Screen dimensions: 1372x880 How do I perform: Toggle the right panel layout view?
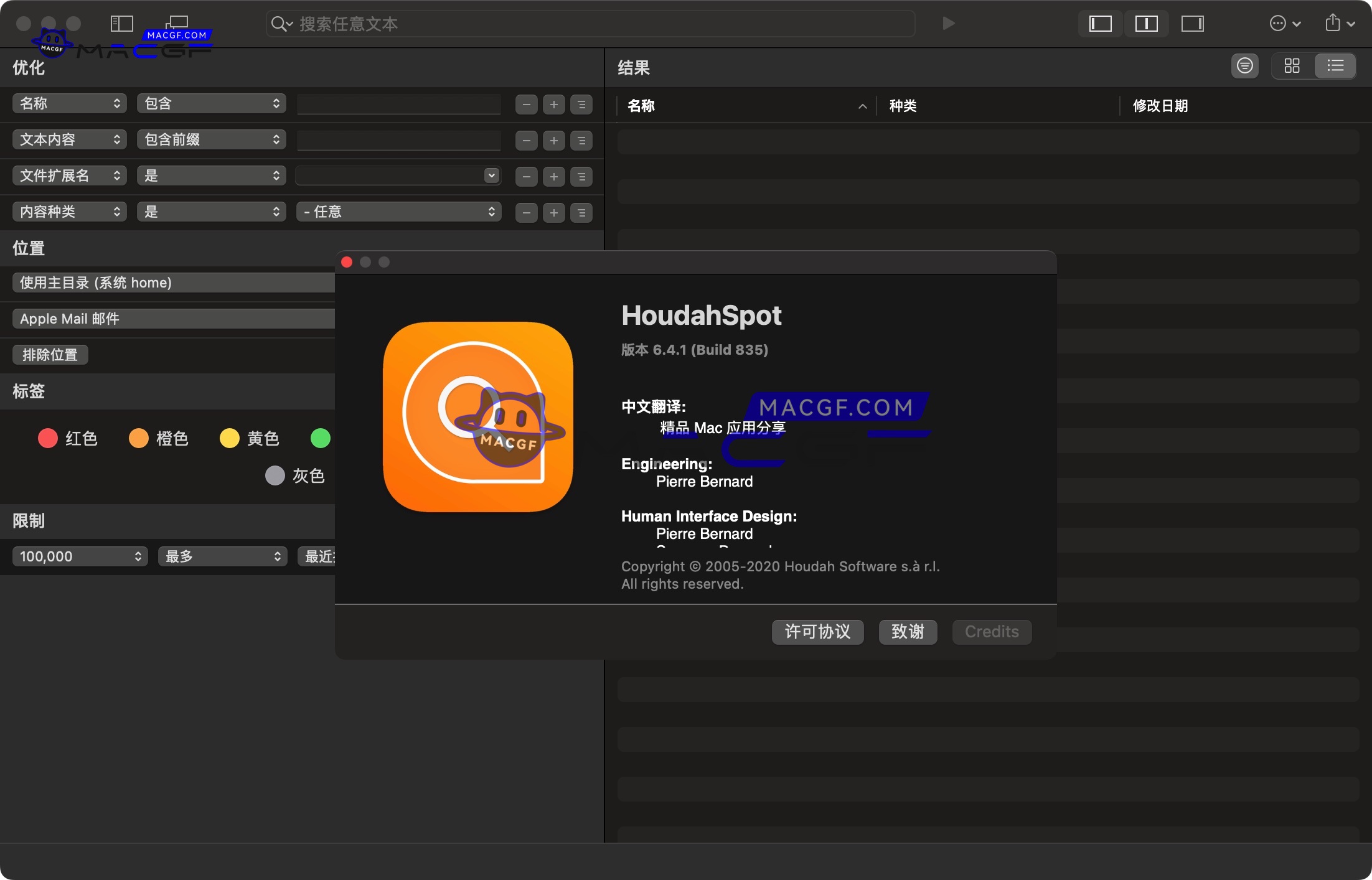[1193, 24]
